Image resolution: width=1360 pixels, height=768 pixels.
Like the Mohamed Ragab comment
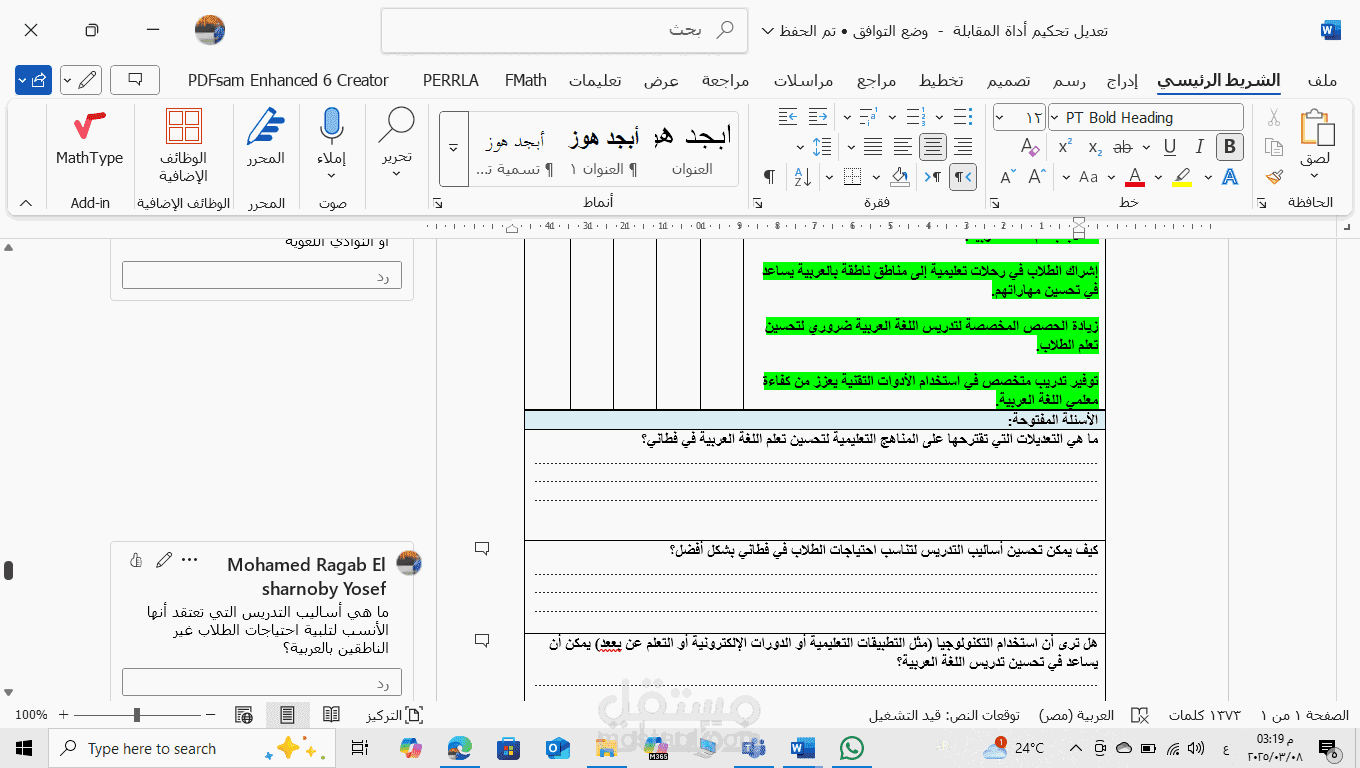(136, 560)
